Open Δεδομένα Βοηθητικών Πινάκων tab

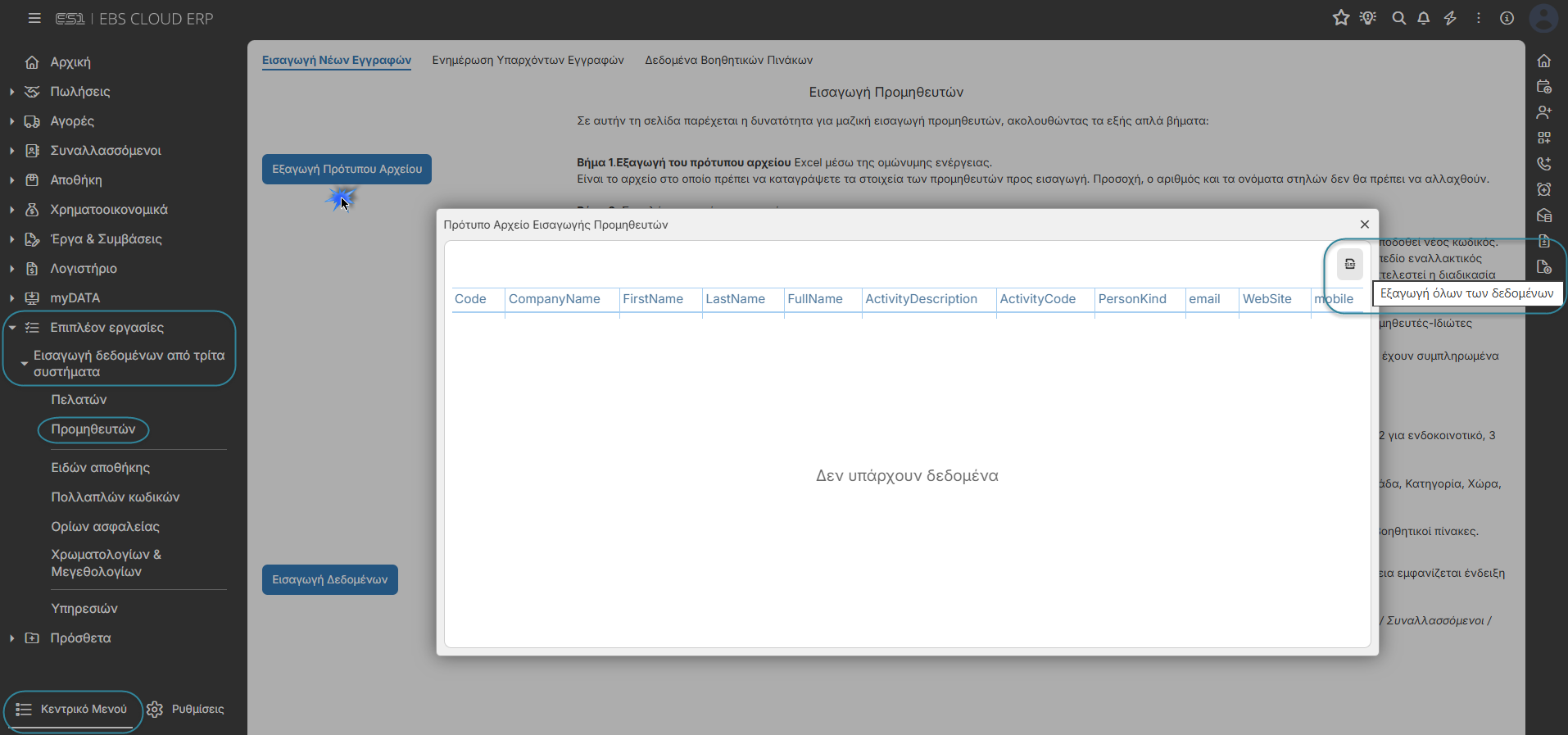(729, 61)
